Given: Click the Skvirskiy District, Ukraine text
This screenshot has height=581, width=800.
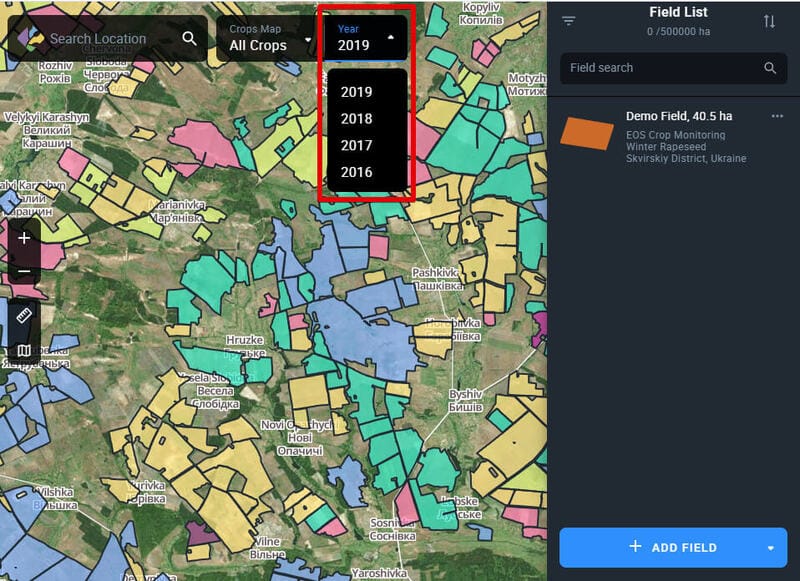Looking at the screenshot, I should 686,159.
